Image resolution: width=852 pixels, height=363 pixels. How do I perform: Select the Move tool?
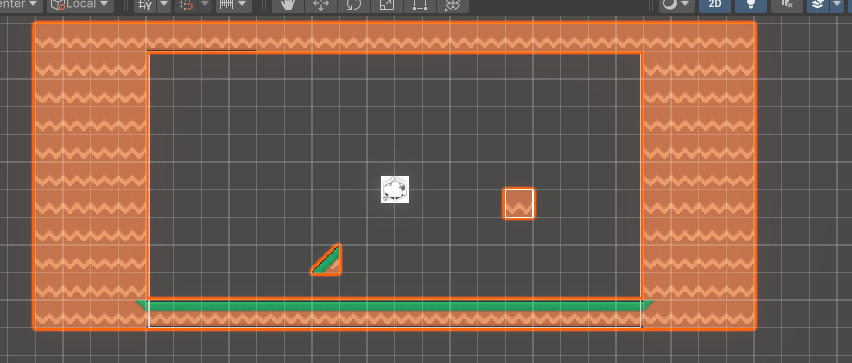tap(321, 5)
